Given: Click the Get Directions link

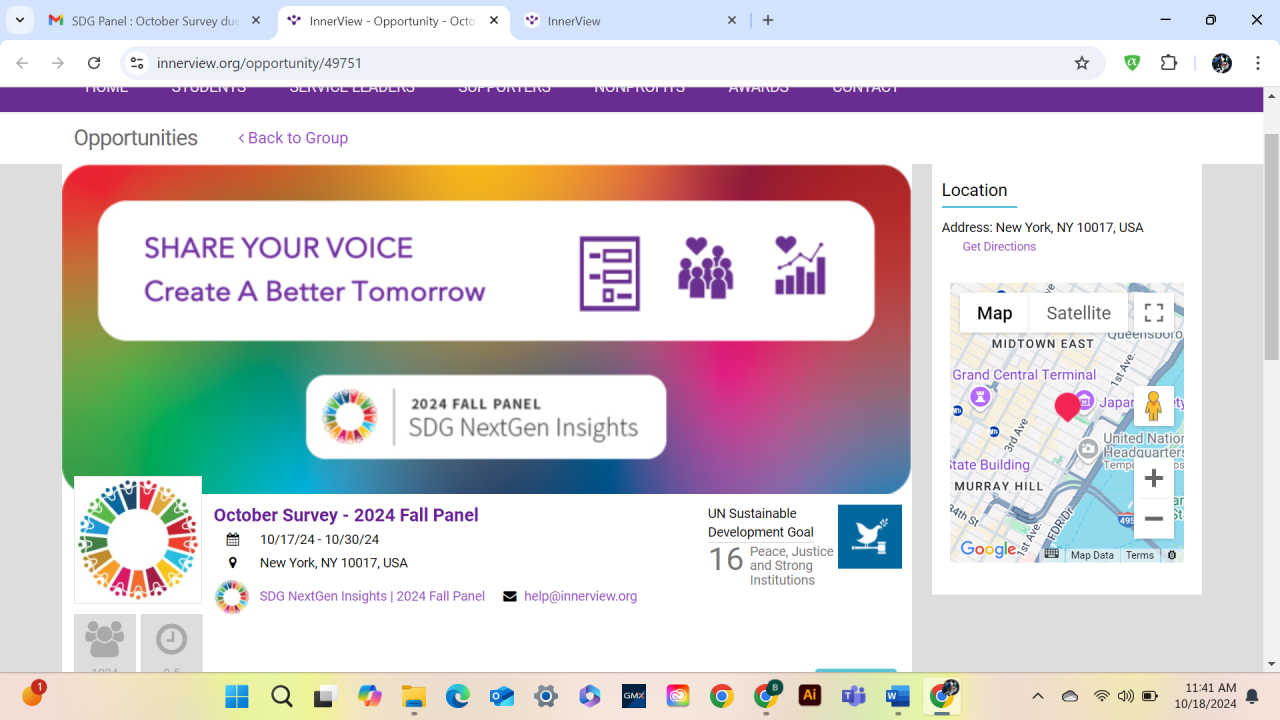Looking at the screenshot, I should [x=999, y=247].
